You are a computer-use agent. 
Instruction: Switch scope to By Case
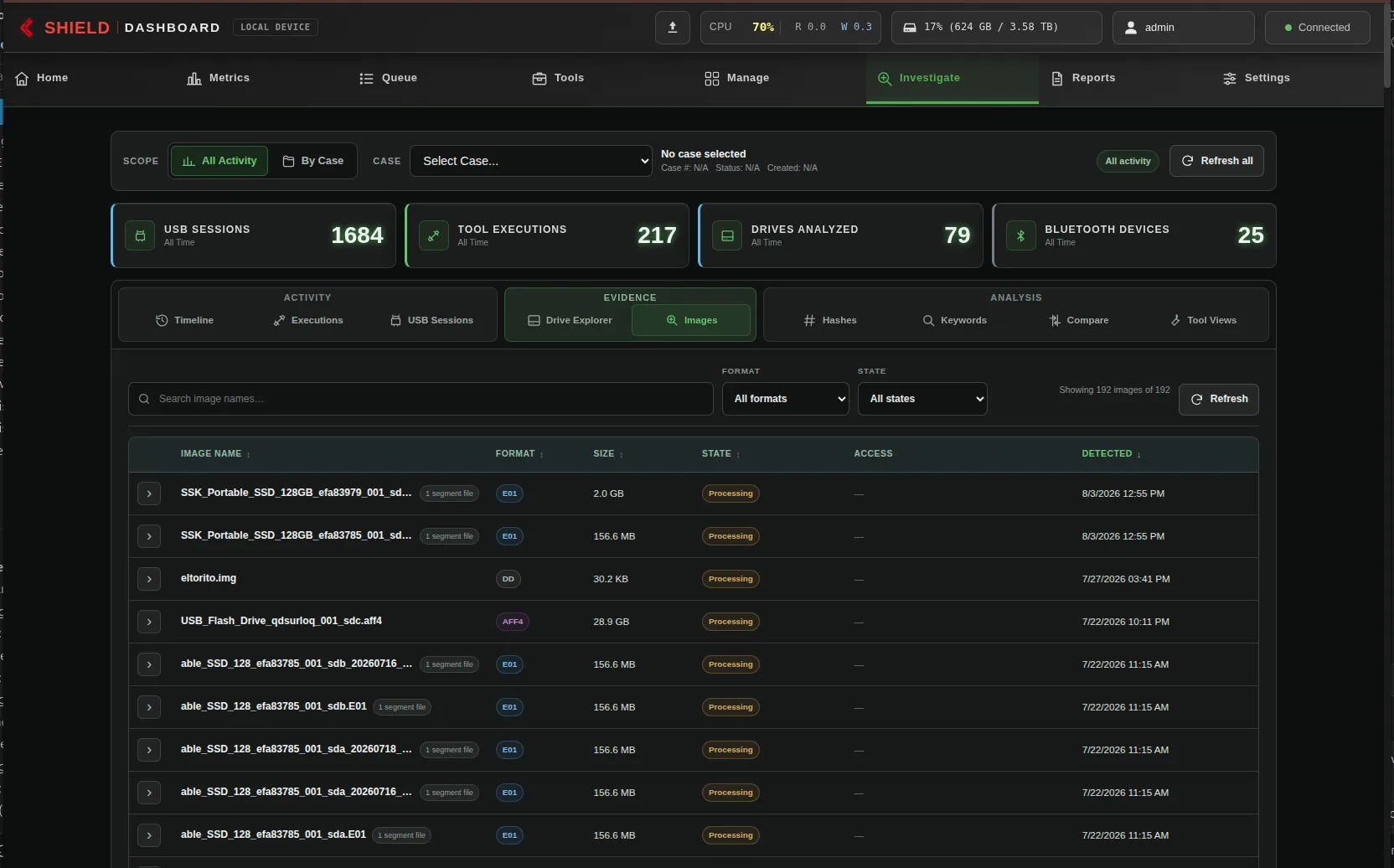pyautogui.click(x=313, y=161)
